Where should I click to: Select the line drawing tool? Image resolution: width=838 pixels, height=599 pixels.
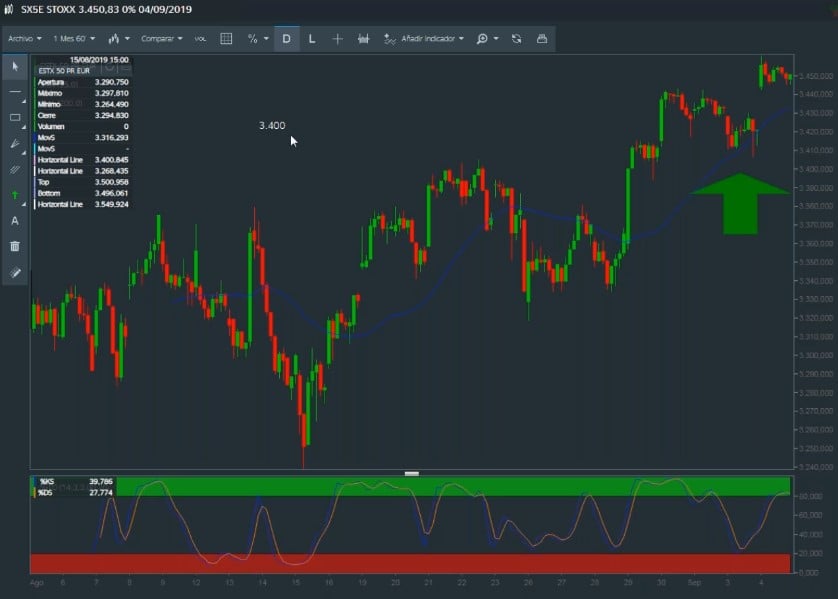click(15, 92)
